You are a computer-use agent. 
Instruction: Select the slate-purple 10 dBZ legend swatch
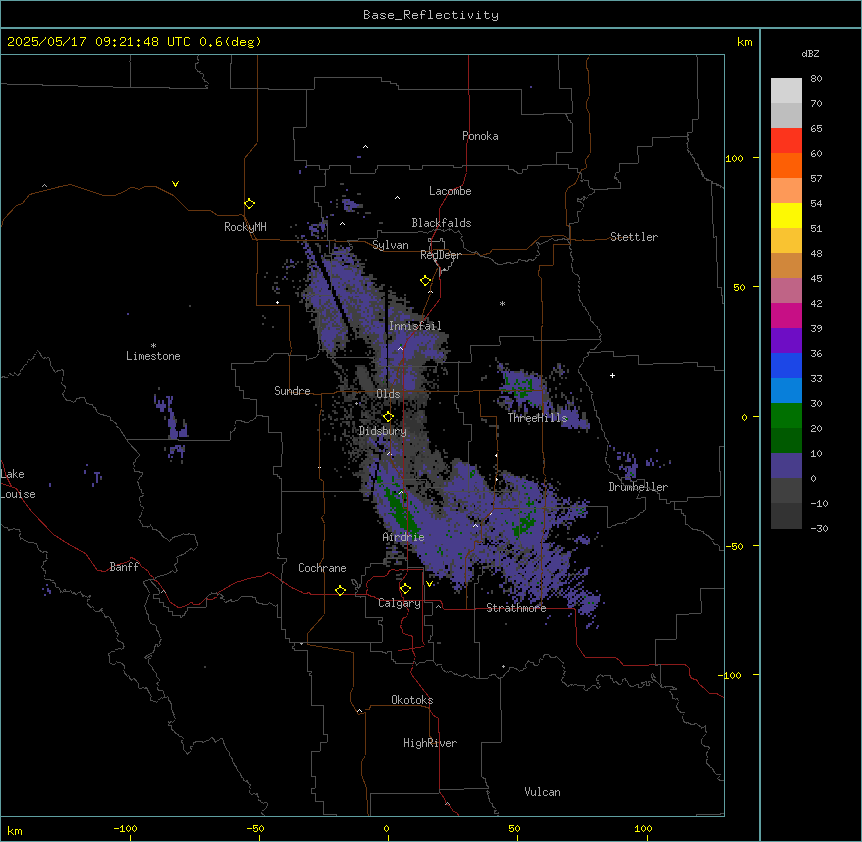(786, 466)
